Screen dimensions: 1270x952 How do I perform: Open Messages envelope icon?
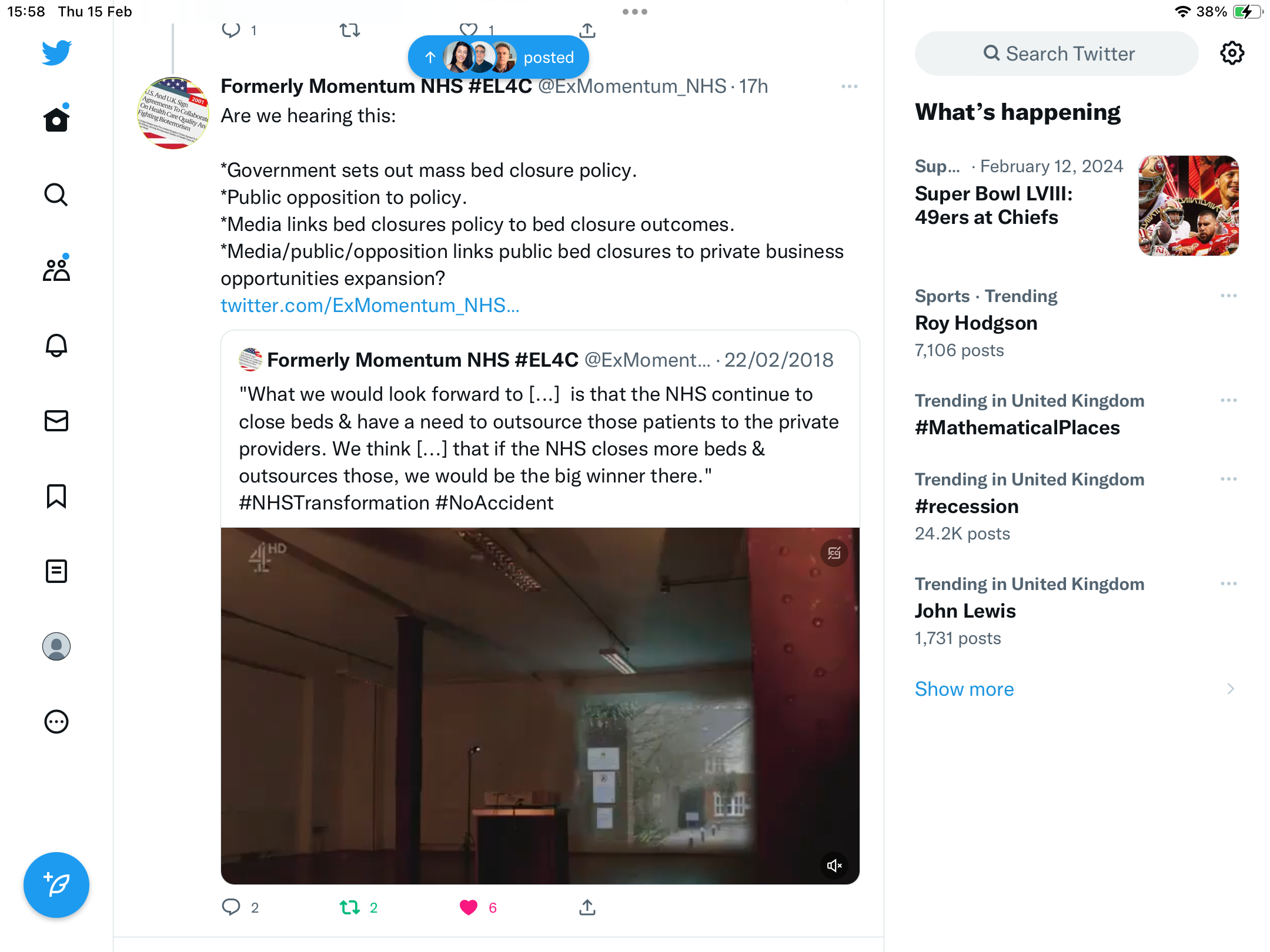pyautogui.click(x=56, y=420)
